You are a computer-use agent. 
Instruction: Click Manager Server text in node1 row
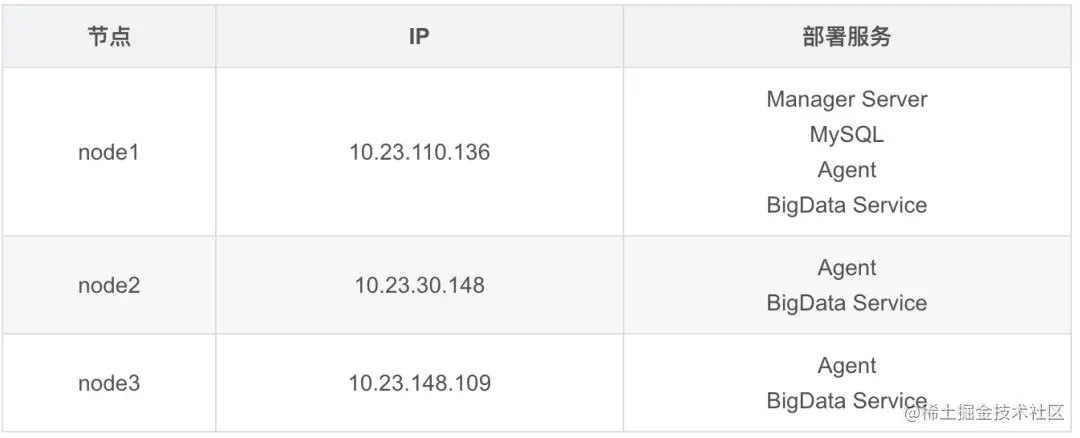(846, 99)
